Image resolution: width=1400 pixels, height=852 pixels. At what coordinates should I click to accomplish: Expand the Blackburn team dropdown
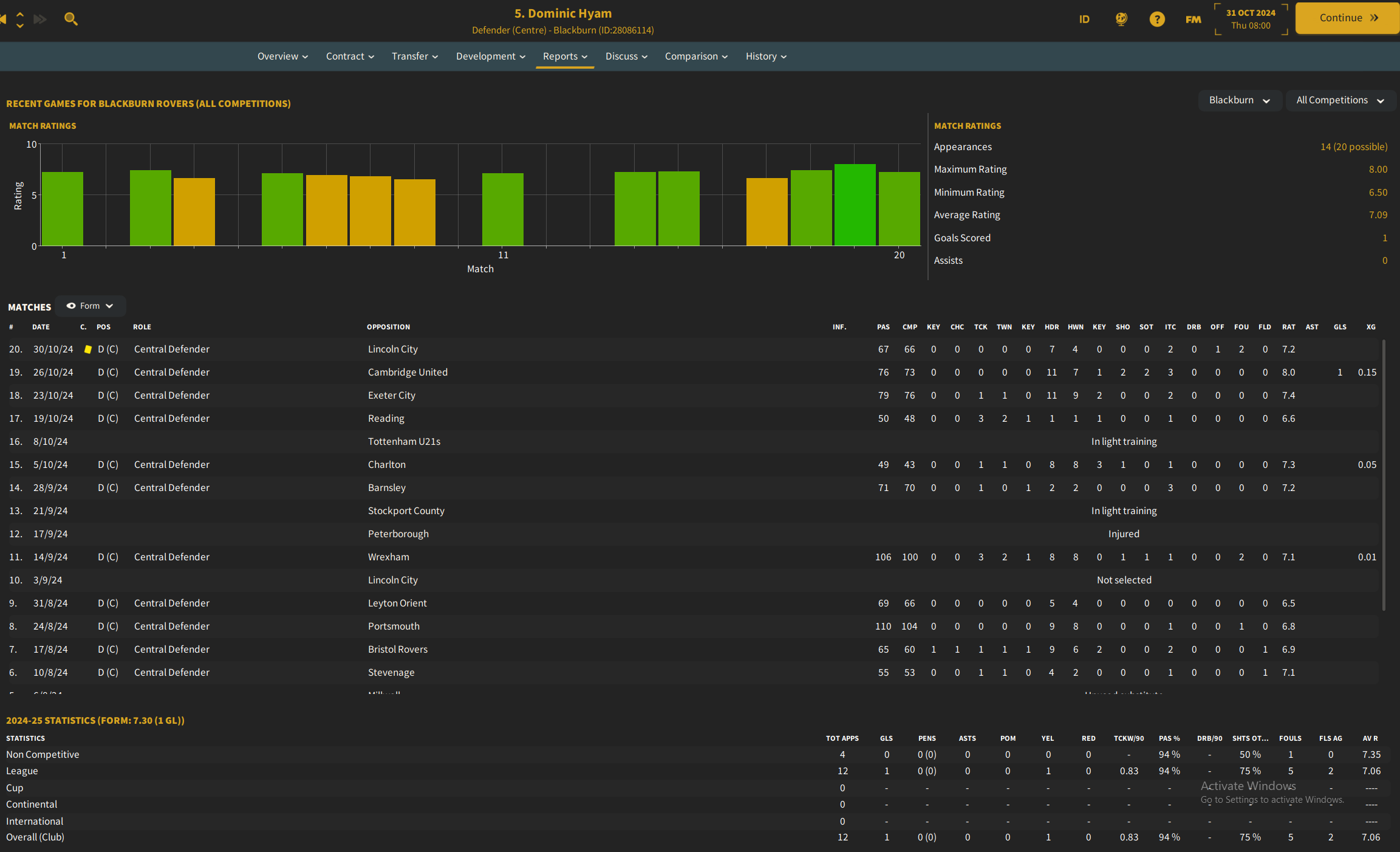pyautogui.click(x=1239, y=100)
